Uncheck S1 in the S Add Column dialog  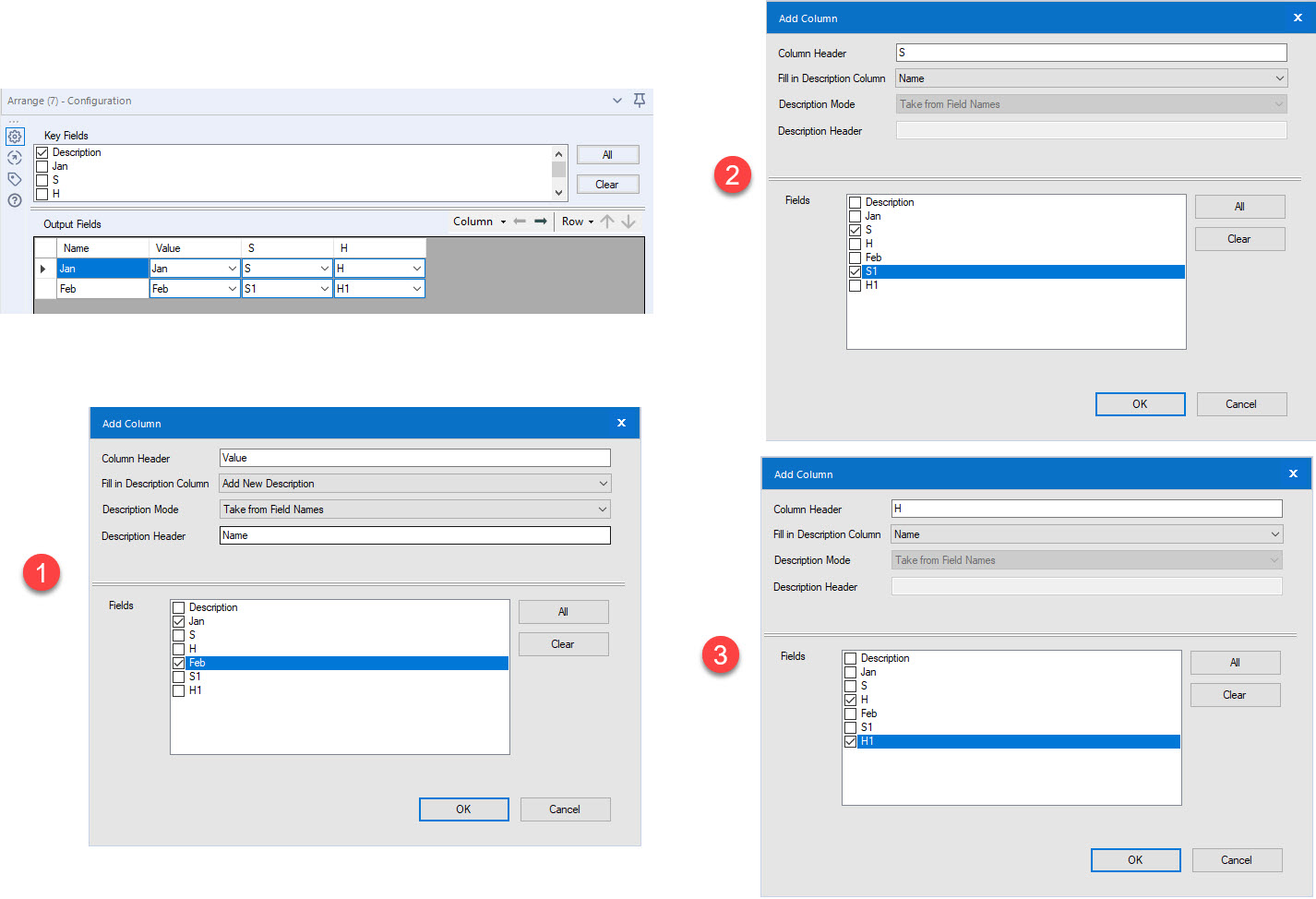tap(855, 270)
